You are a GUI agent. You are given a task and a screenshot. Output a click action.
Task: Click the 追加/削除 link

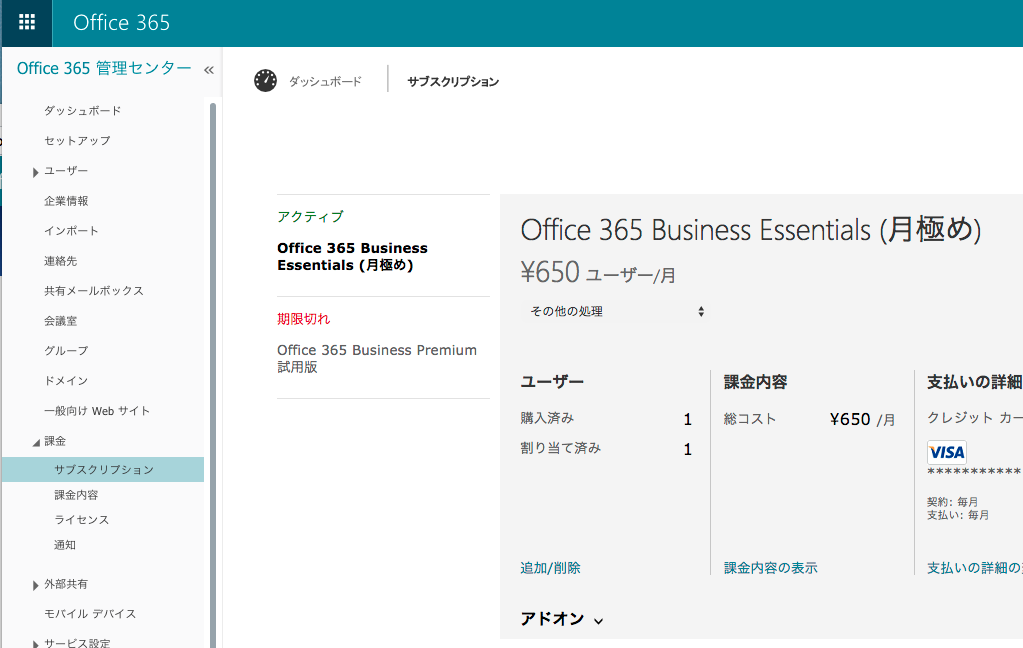click(550, 568)
